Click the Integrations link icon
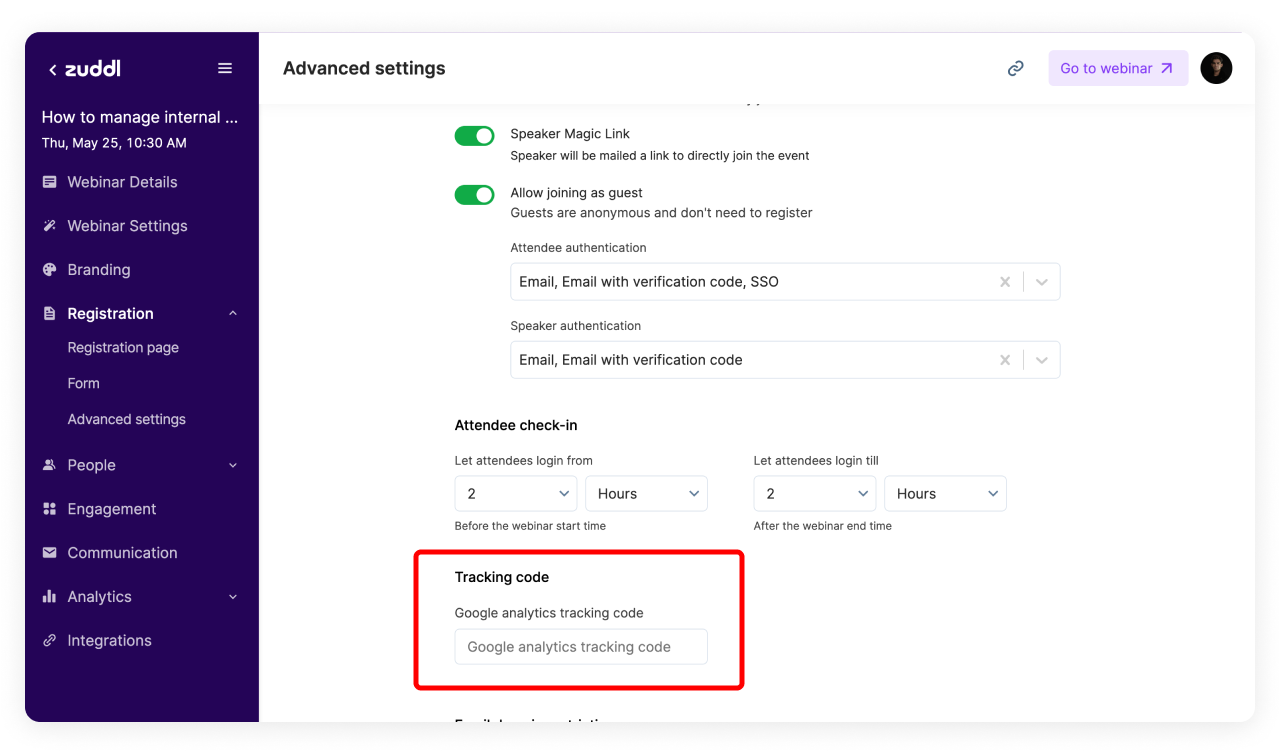The image size is (1280, 754). click(x=49, y=641)
